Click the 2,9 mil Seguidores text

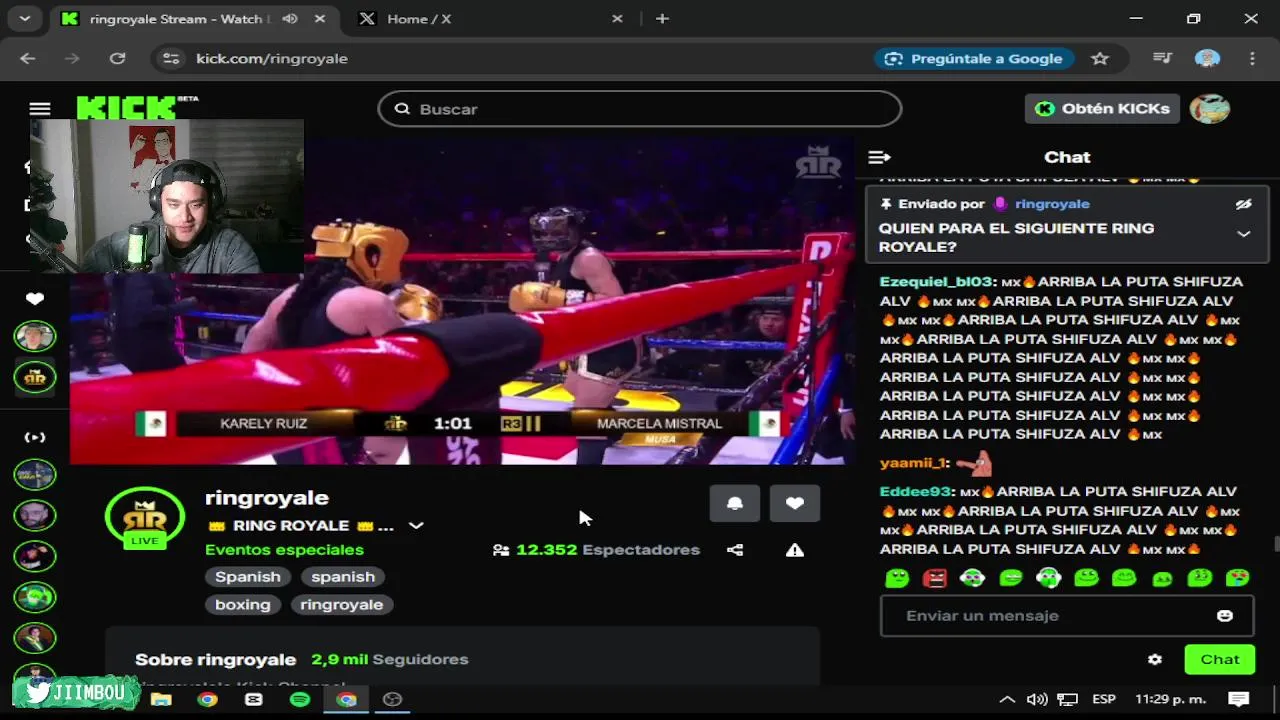[x=390, y=659]
